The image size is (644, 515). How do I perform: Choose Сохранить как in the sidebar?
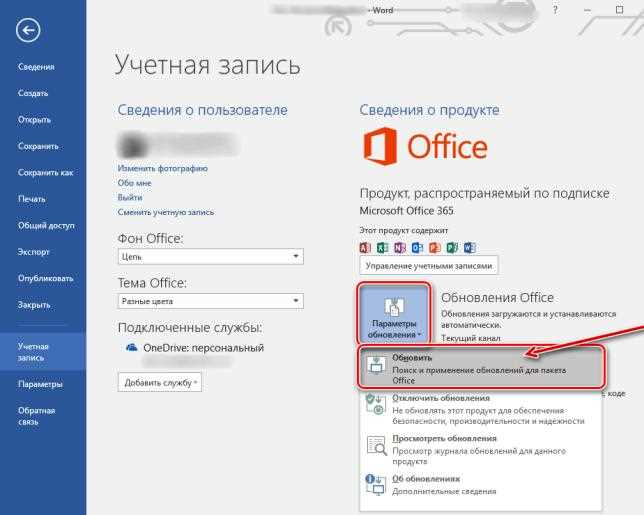tap(45, 173)
